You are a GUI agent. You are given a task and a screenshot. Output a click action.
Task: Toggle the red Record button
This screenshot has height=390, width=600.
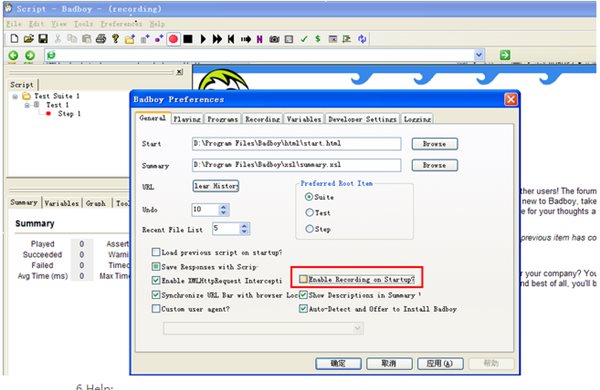coord(173,39)
